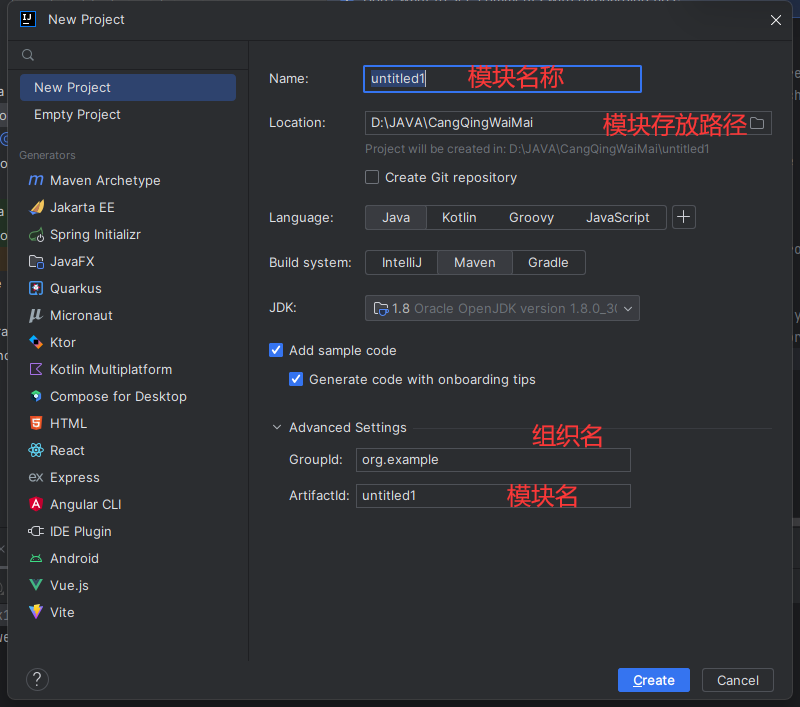Select the IDE Plugin list entry
This screenshot has width=800, height=707.
(x=128, y=531)
